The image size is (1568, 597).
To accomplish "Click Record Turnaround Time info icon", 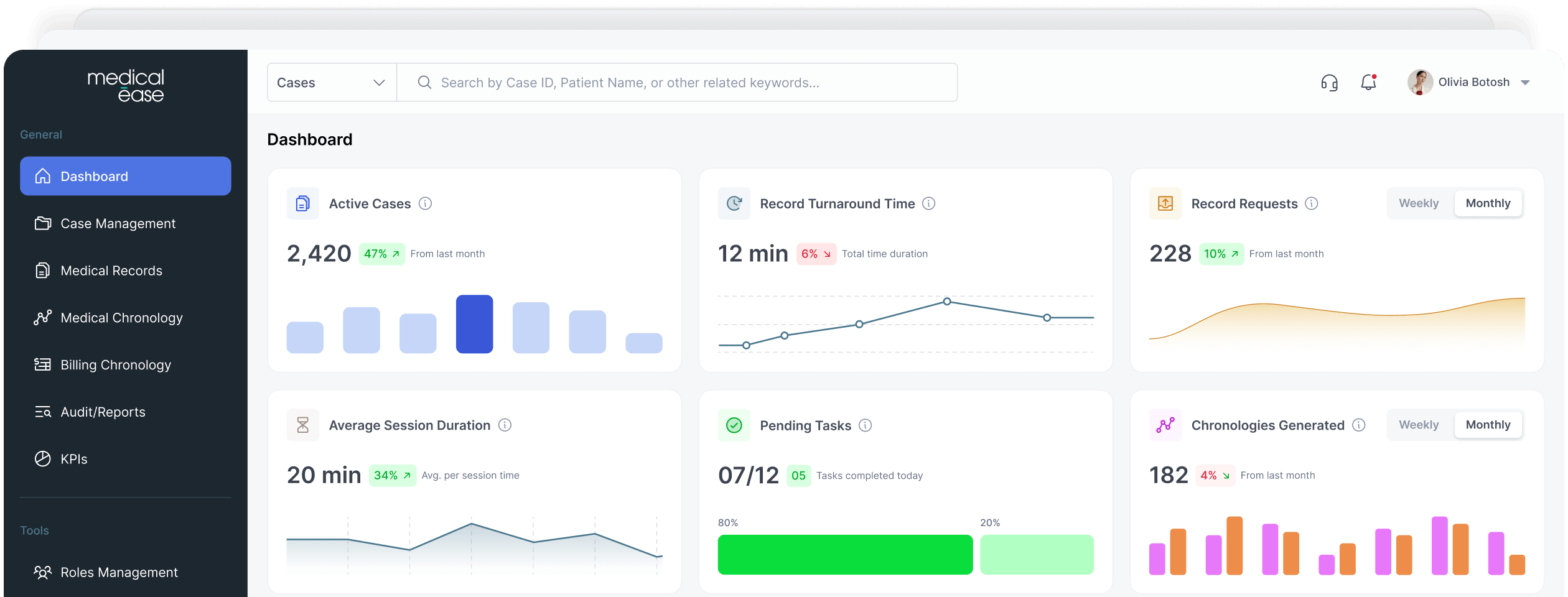I will click(x=928, y=203).
